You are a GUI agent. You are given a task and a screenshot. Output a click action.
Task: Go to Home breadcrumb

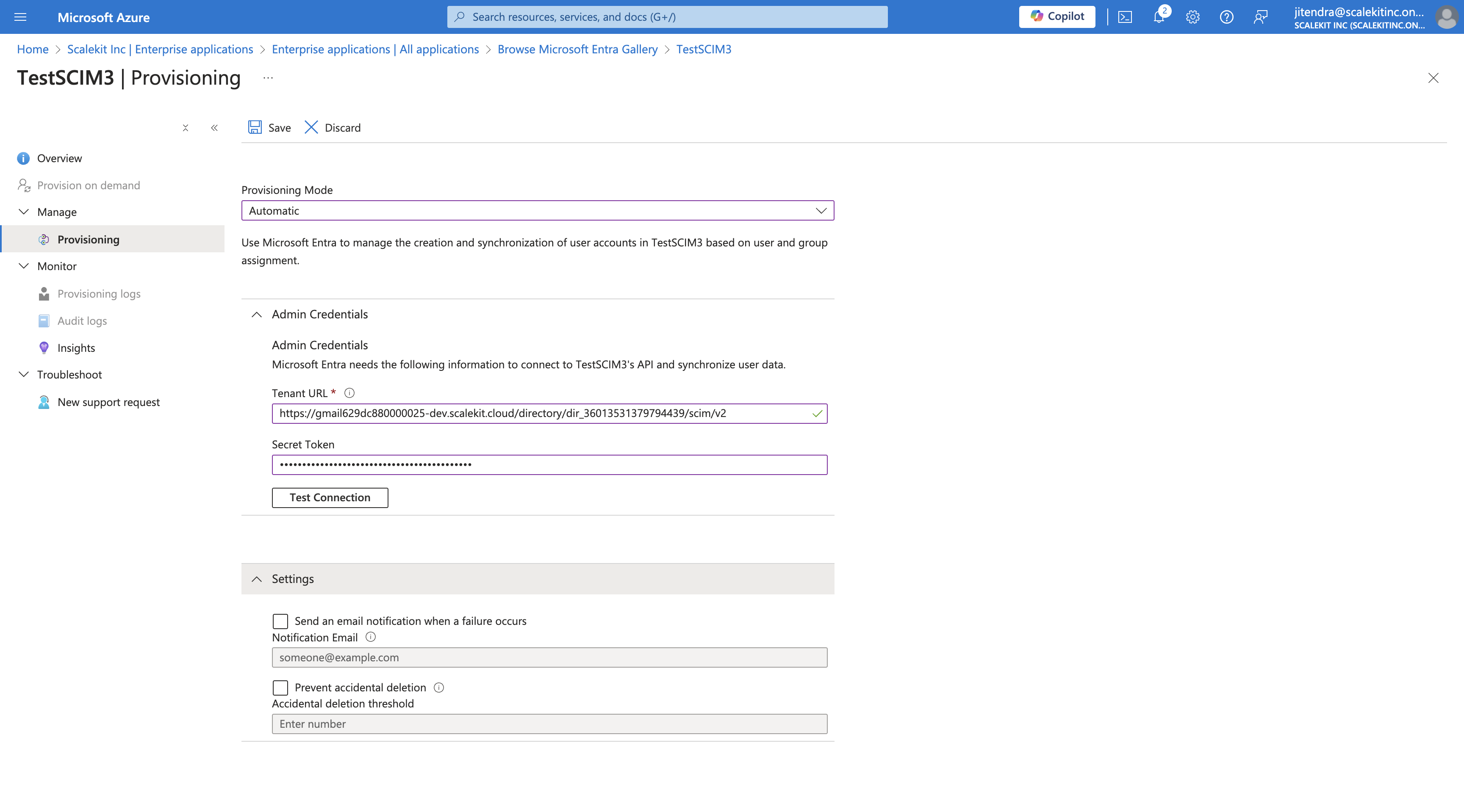pyautogui.click(x=33, y=50)
